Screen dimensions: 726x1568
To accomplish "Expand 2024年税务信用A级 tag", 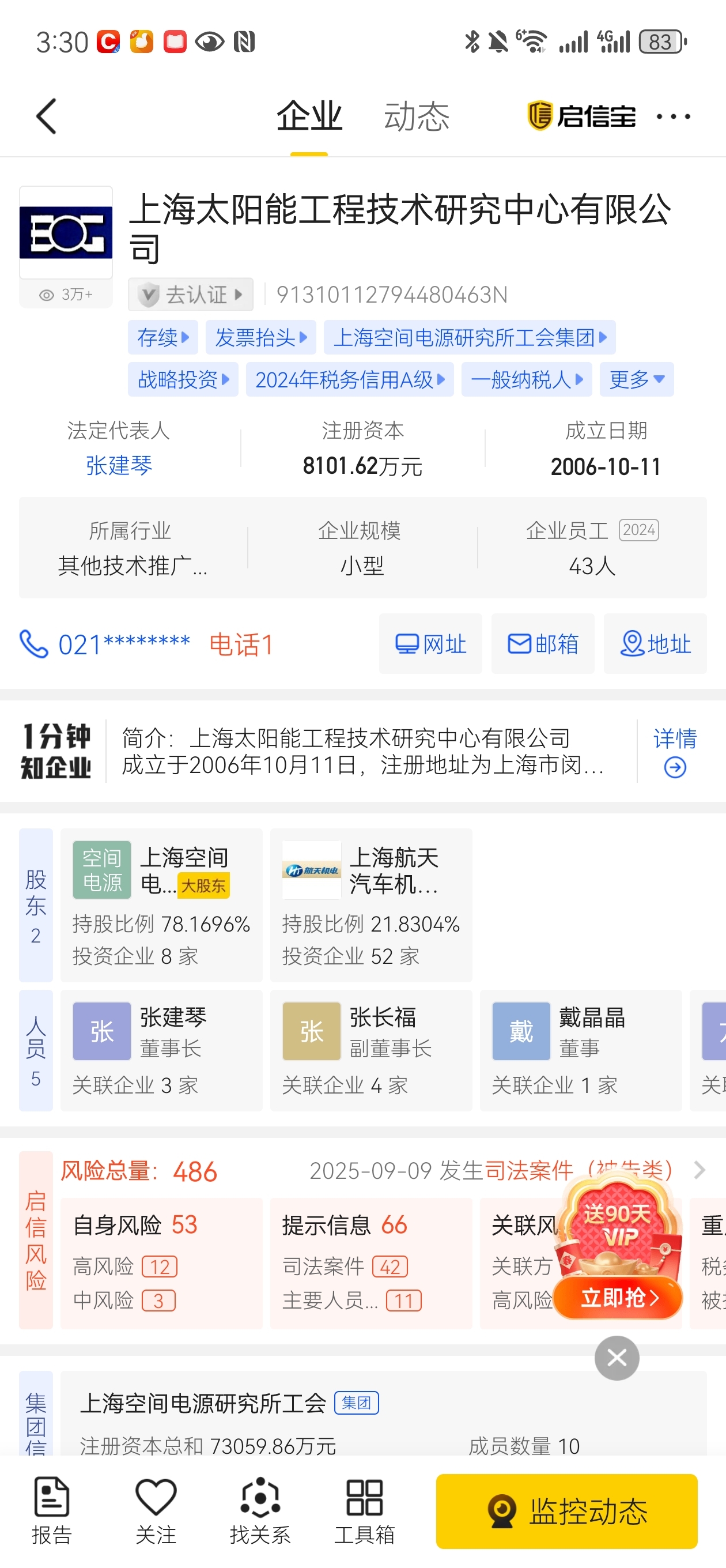I will click(x=350, y=379).
